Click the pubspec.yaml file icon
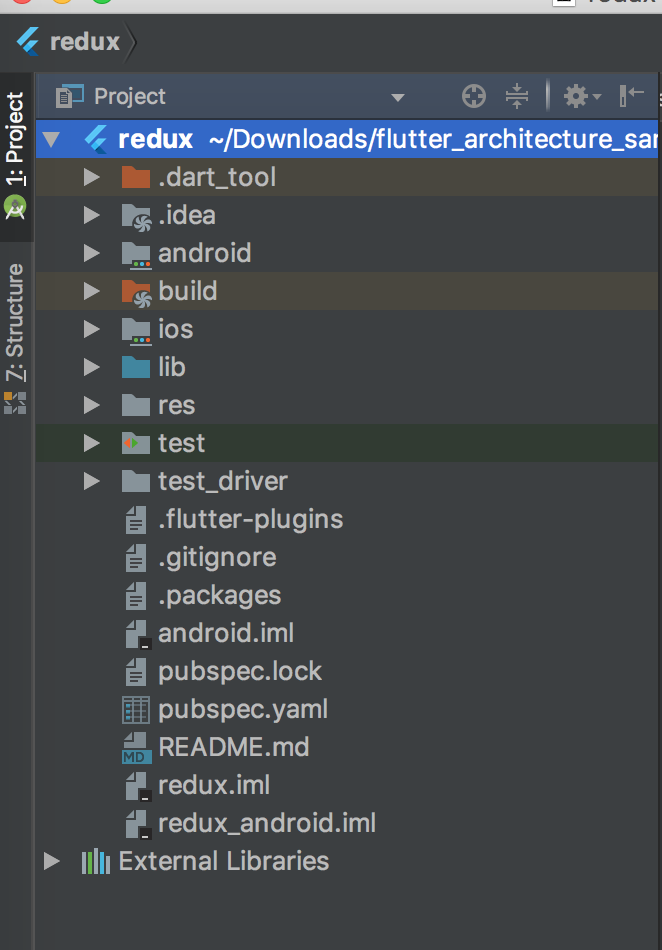Screen dimensions: 662x950 136,709
